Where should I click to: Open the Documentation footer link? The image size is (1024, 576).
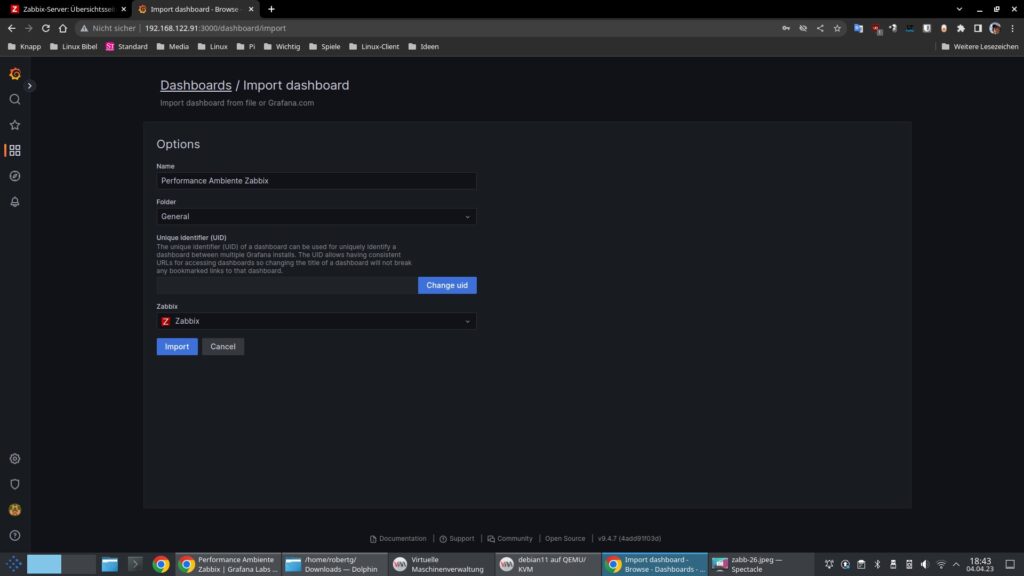(x=398, y=539)
